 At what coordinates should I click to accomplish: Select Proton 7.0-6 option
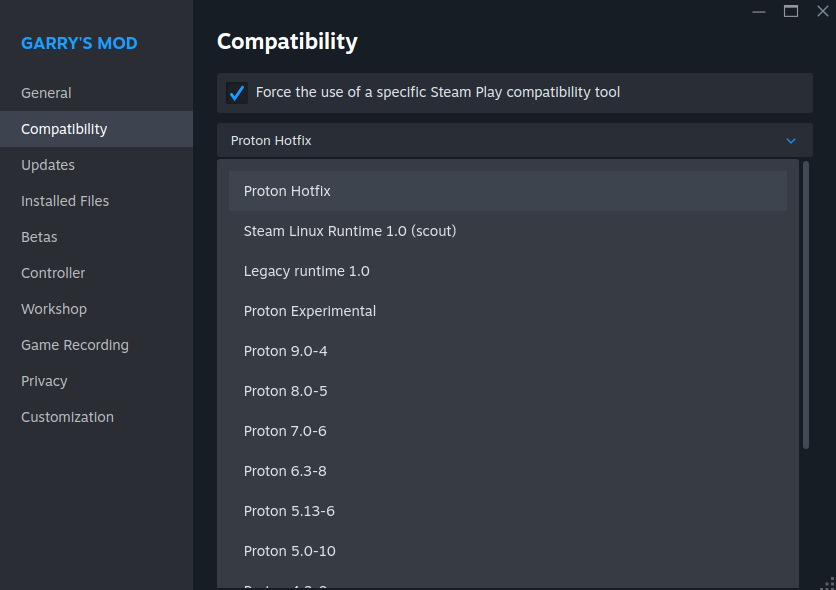(286, 431)
